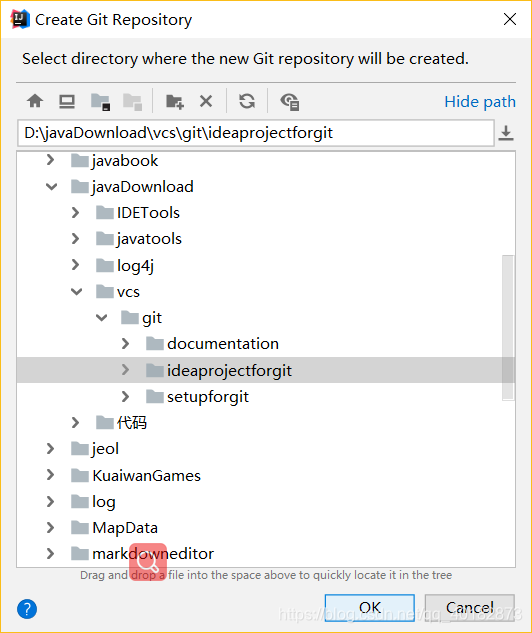Click the Desktop directory icon

(x=67, y=101)
